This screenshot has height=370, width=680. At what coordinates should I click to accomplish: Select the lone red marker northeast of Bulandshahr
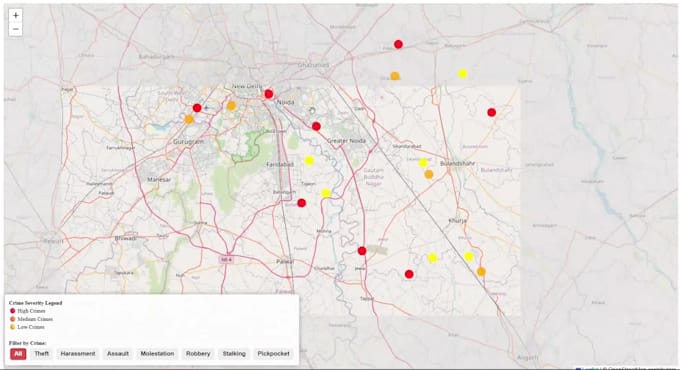pos(491,112)
